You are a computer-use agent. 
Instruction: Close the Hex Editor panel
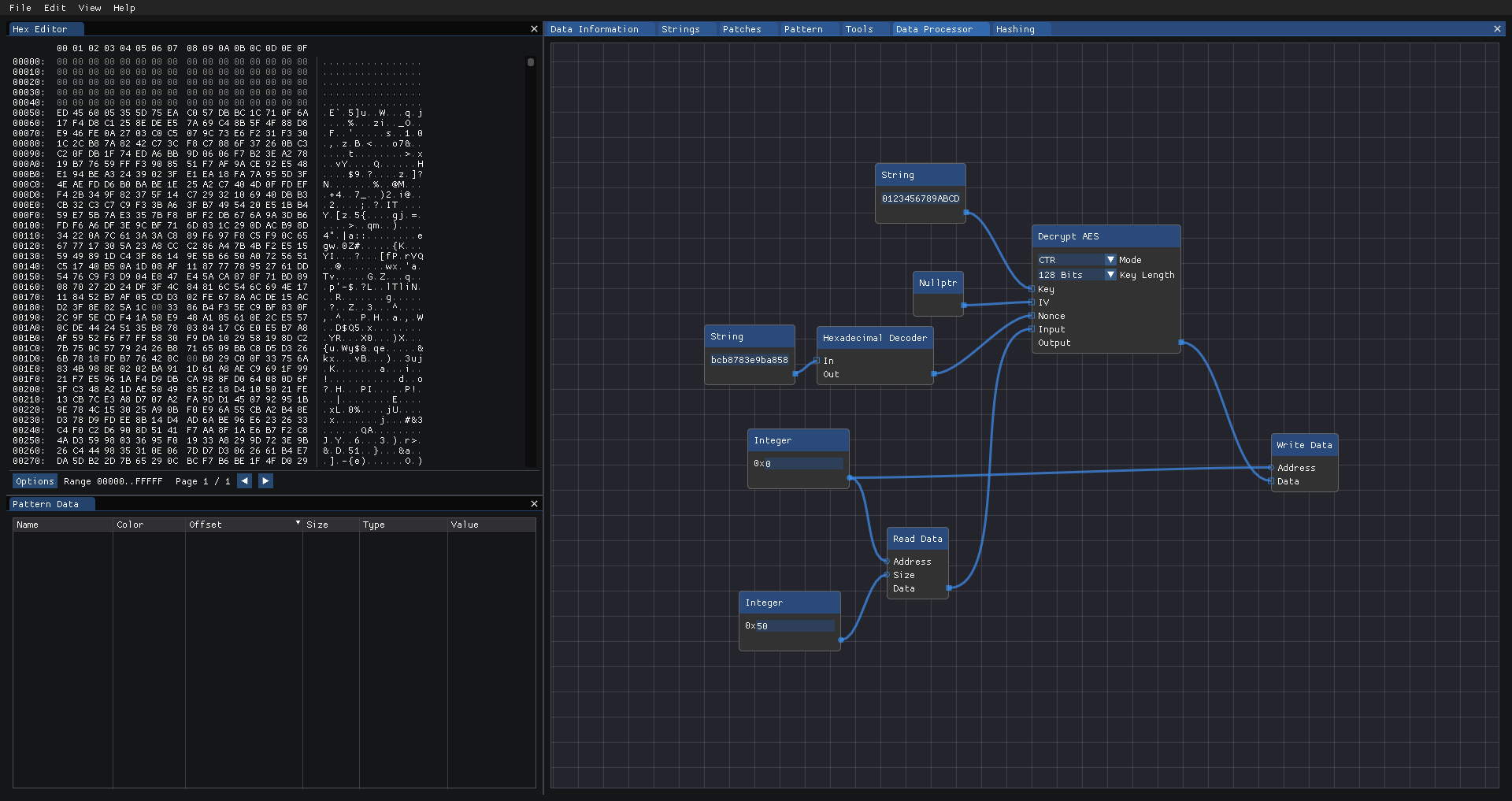pyautogui.click(x=534, y=29)
